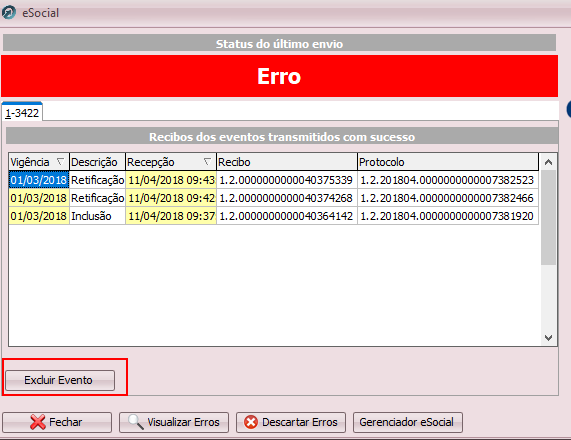The width and height of the screenshot is (571, 440).
Task: Click the eSocial app icon in title bar
Action: (x=8, y=12)
